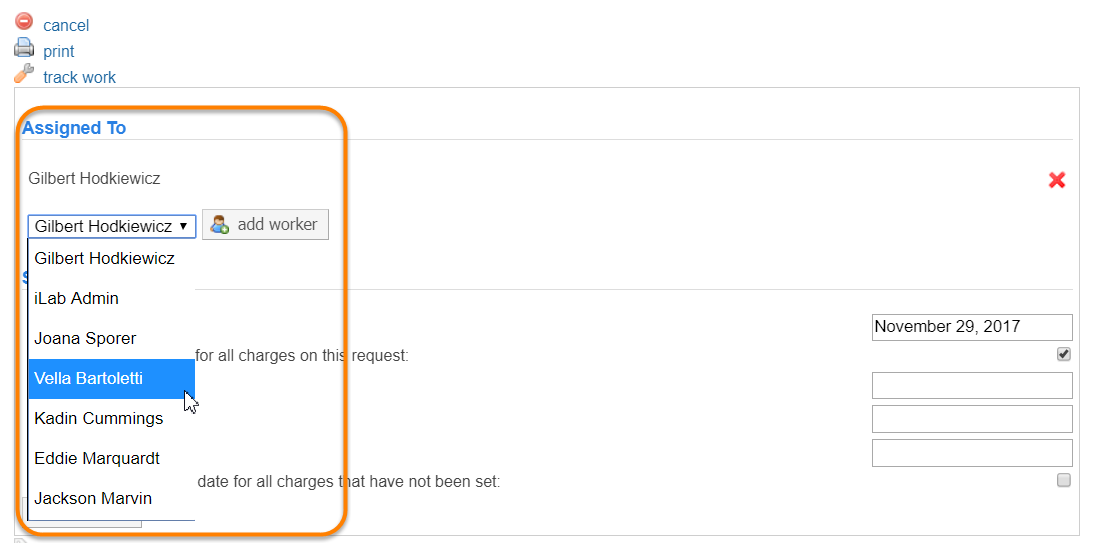Viewport: 1111px width, 543px height.
Task: Enable the charges not set date checkbox
Action: [x=1064, y=480]
